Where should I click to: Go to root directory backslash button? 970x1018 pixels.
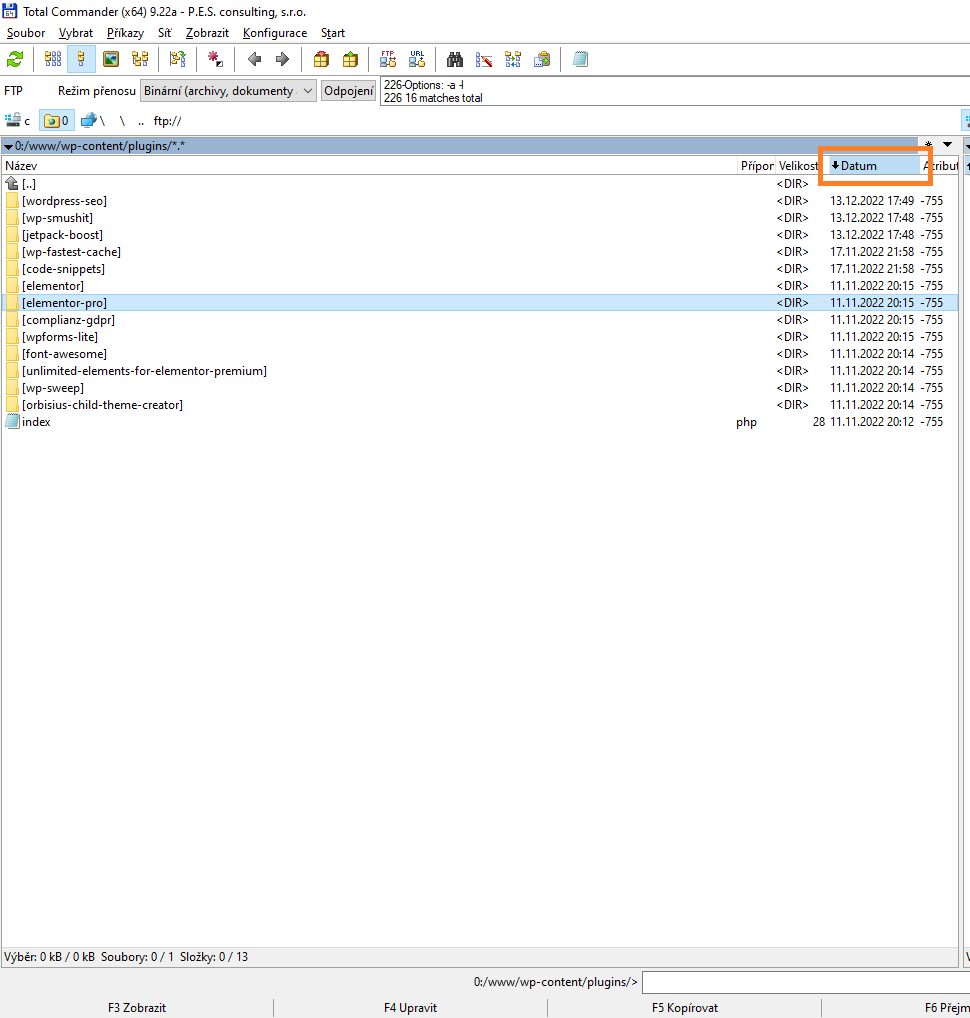coord(122,121)
